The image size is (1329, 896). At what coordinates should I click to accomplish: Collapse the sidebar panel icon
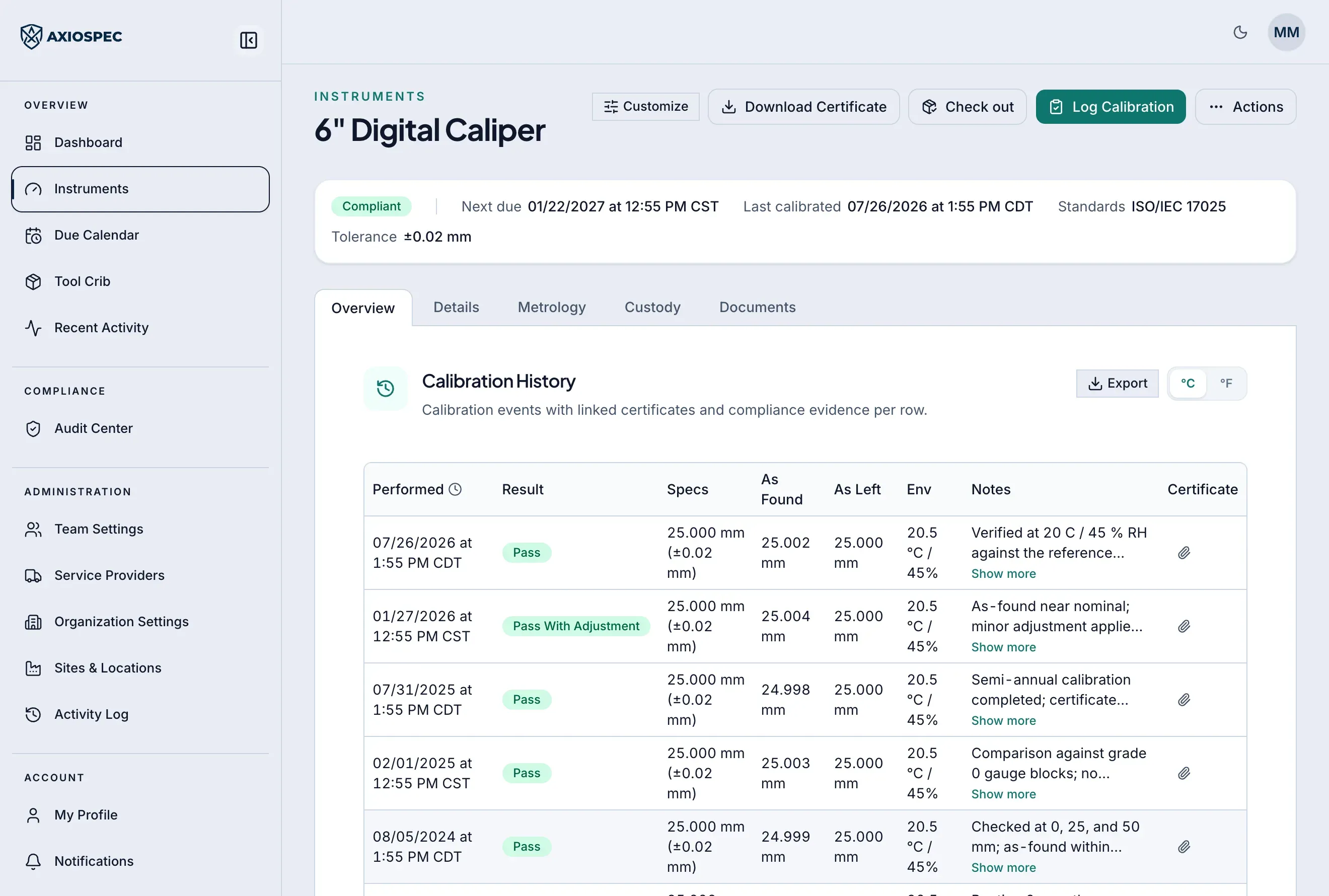point(248,40)
